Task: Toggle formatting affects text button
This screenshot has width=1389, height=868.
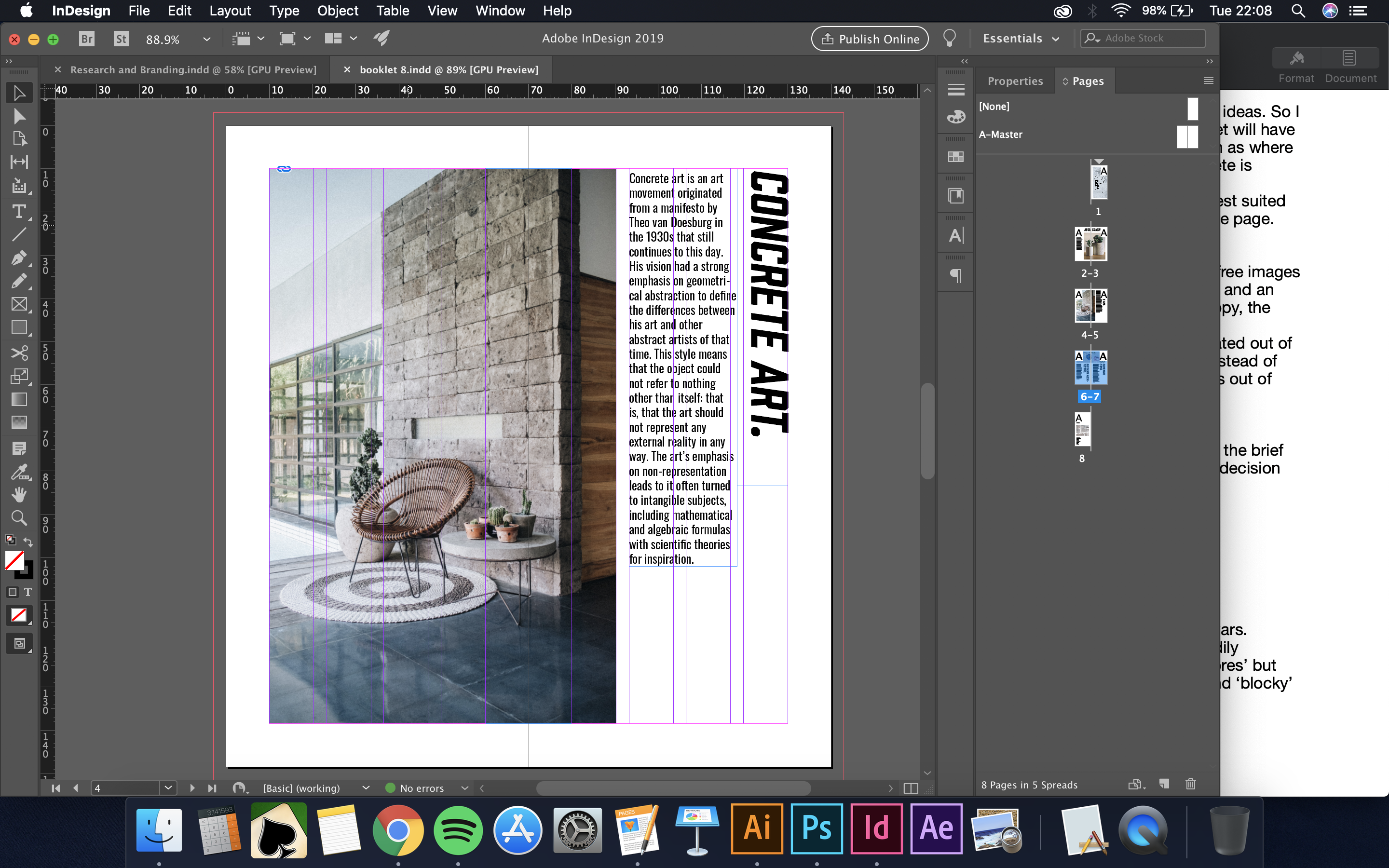Action: 27,592
